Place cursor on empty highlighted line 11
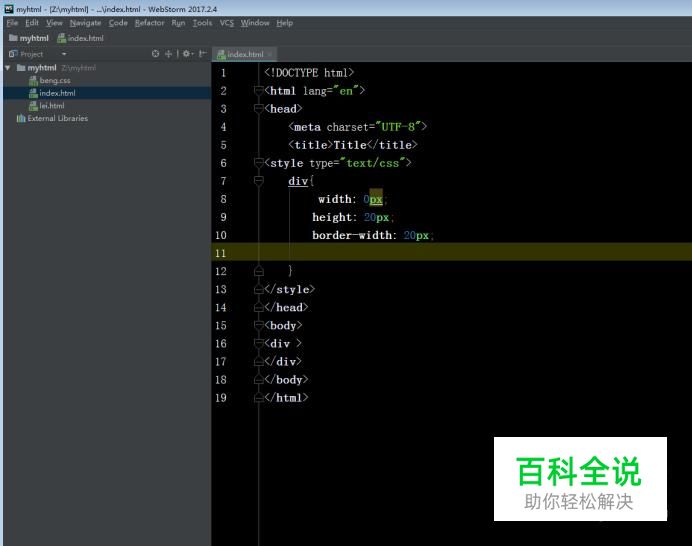 451,253
